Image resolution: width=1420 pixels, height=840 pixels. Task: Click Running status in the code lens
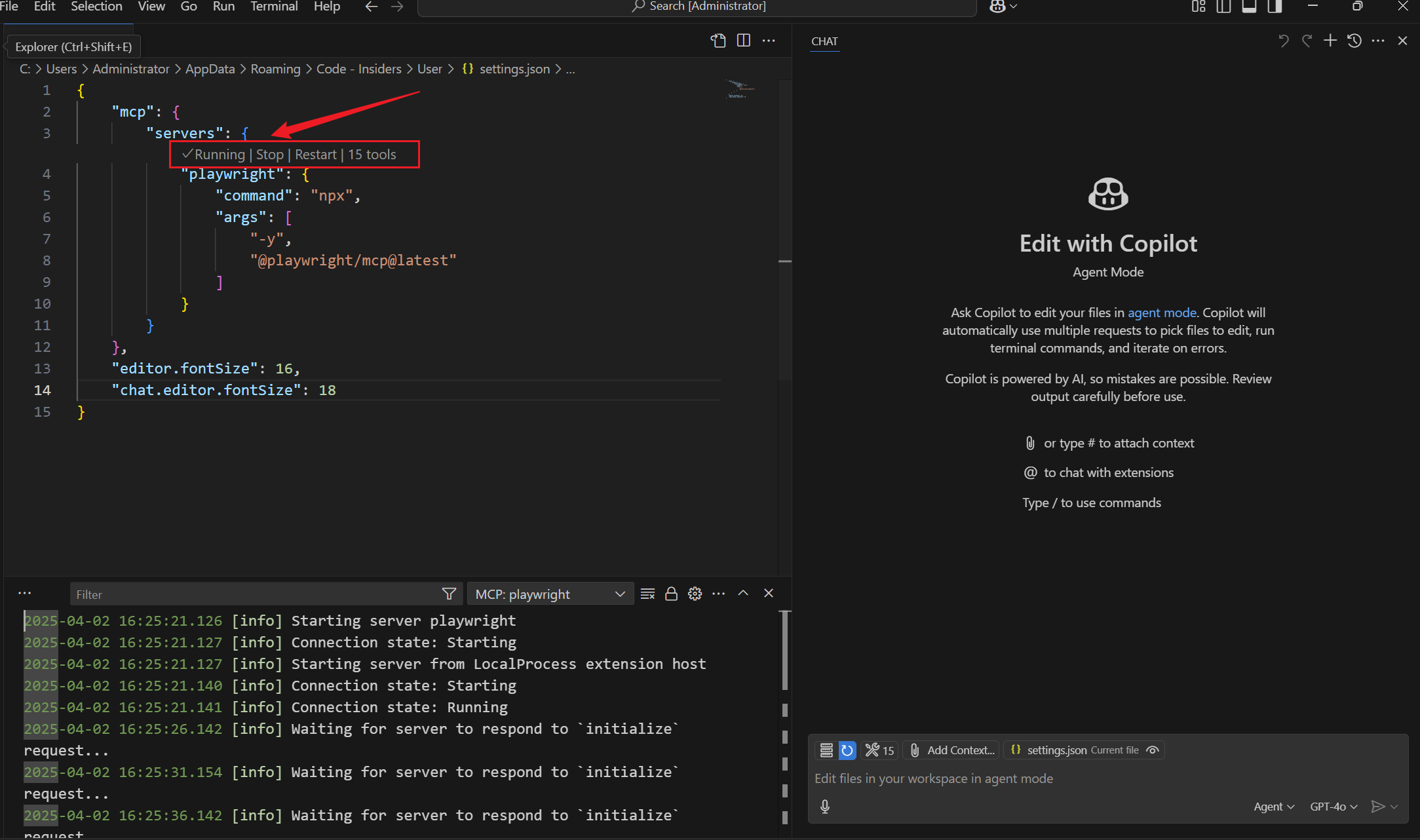coord(214,155)
